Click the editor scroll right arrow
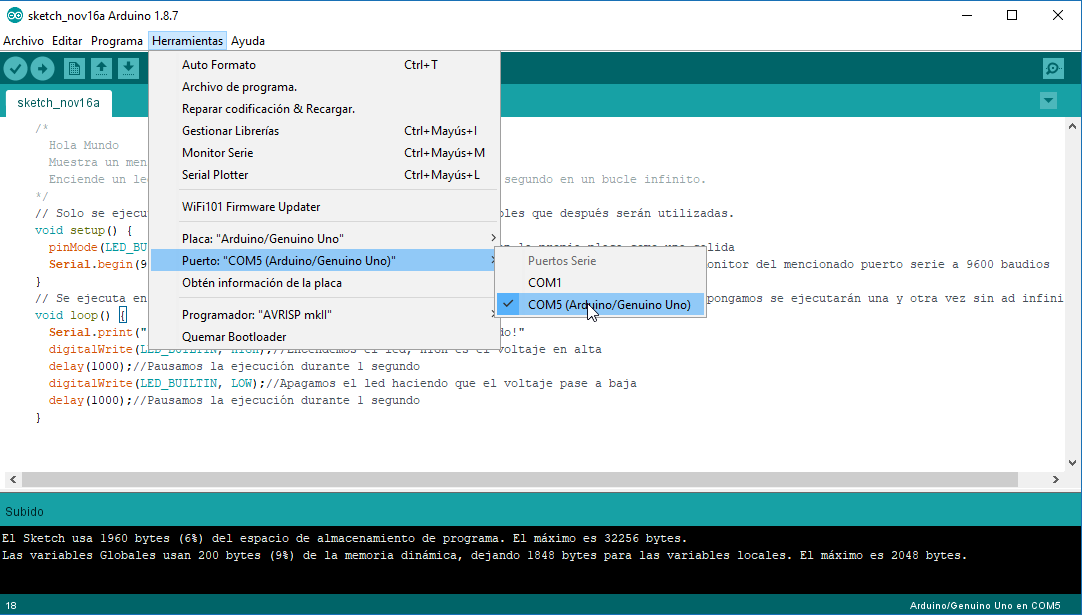 point(1055,479)
